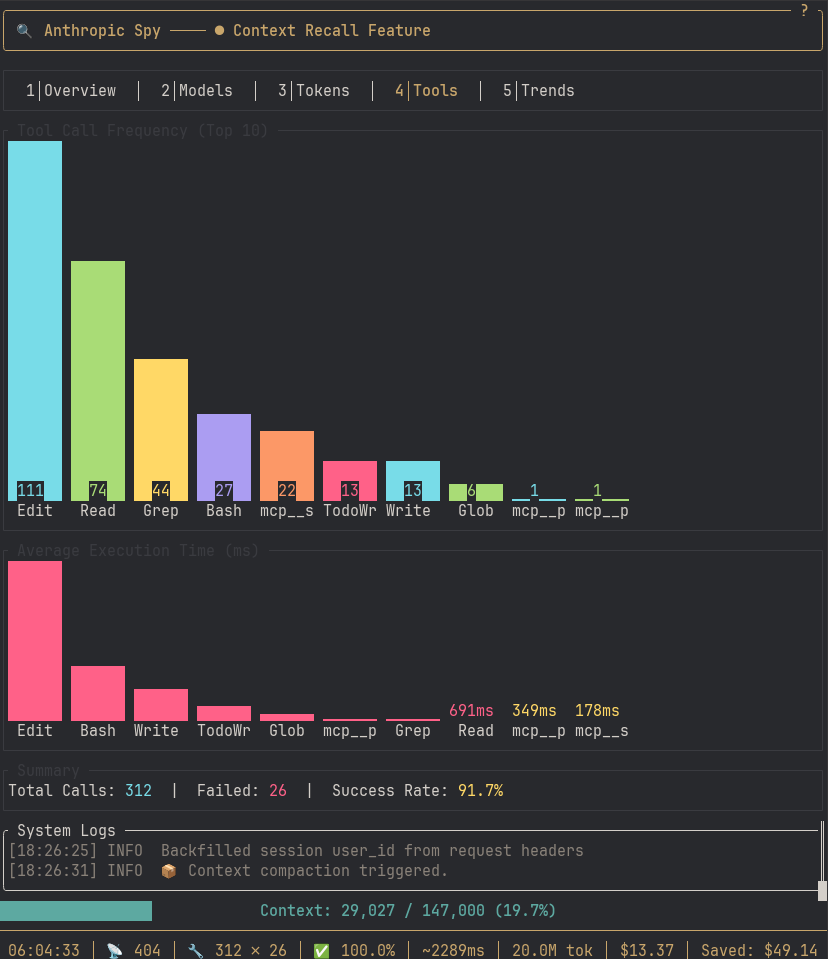Screen dimensions: 828x959
Task: Click the green checkmark success icon
Action: click(321, 950)
